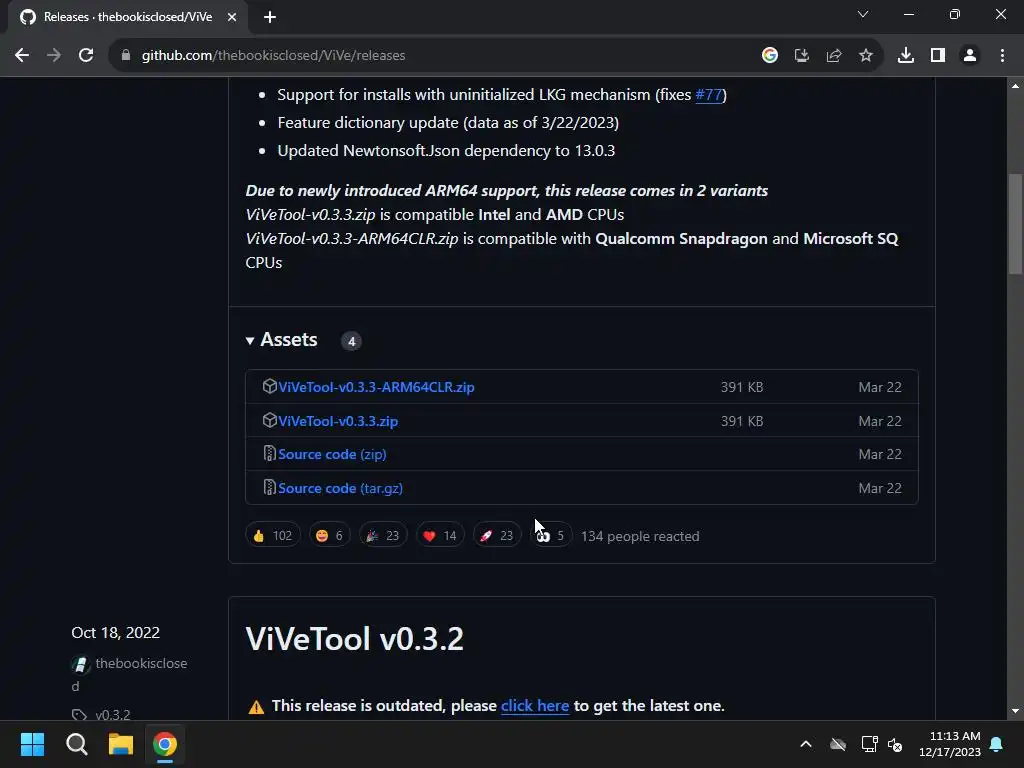Click the Google icon in address bar
Screen dimensions: 1024x768
click(x=770, y=56)
